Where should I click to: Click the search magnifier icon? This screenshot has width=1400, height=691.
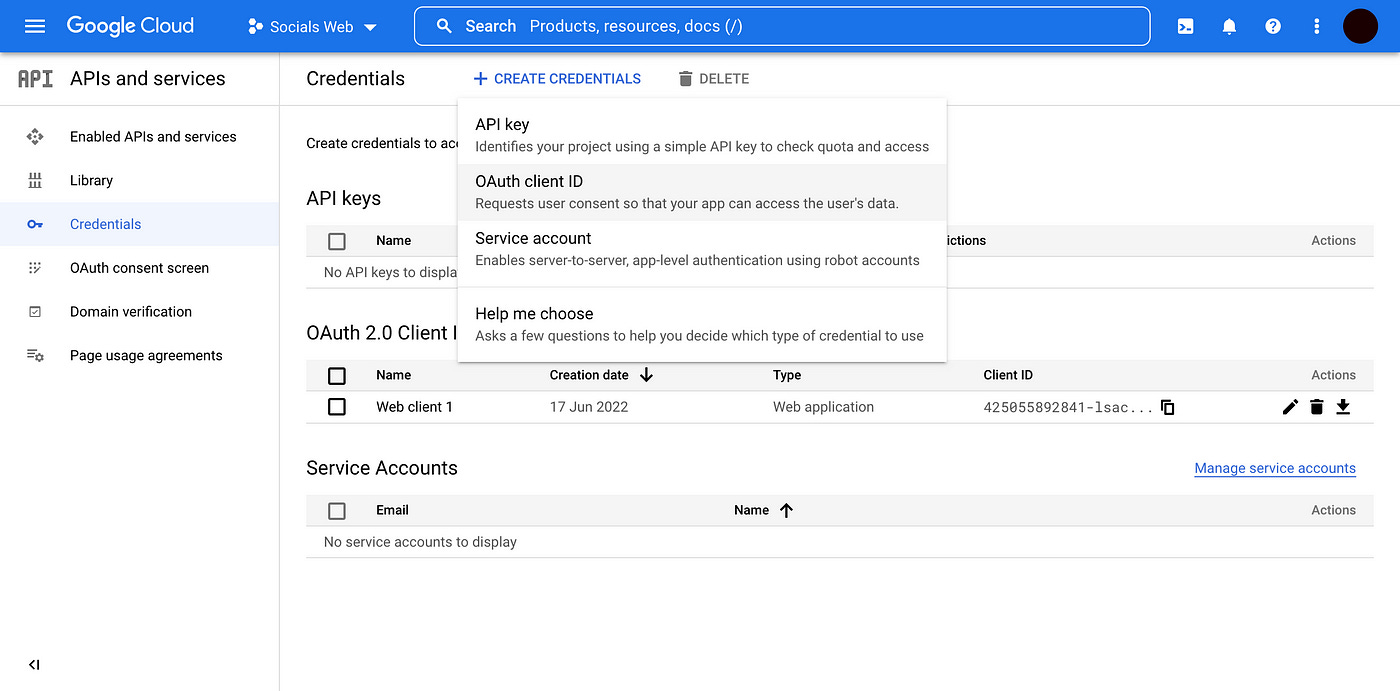445,26
